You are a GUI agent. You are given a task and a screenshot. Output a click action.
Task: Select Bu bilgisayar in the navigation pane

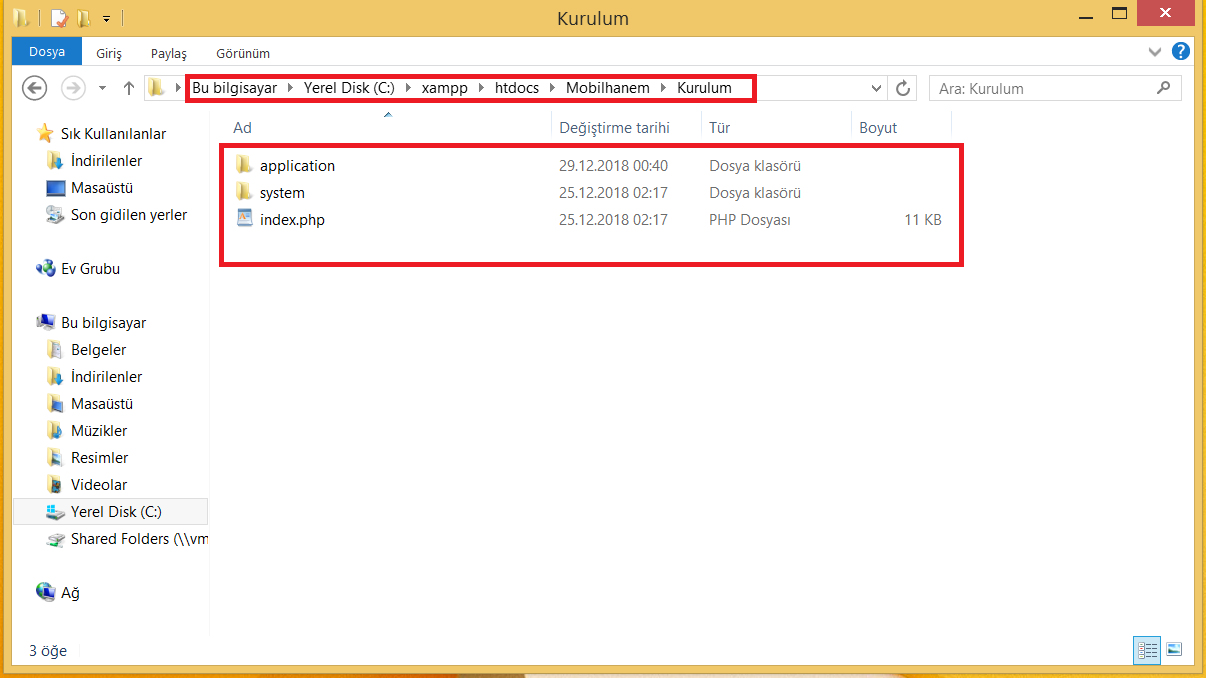[x=103, y=323]
